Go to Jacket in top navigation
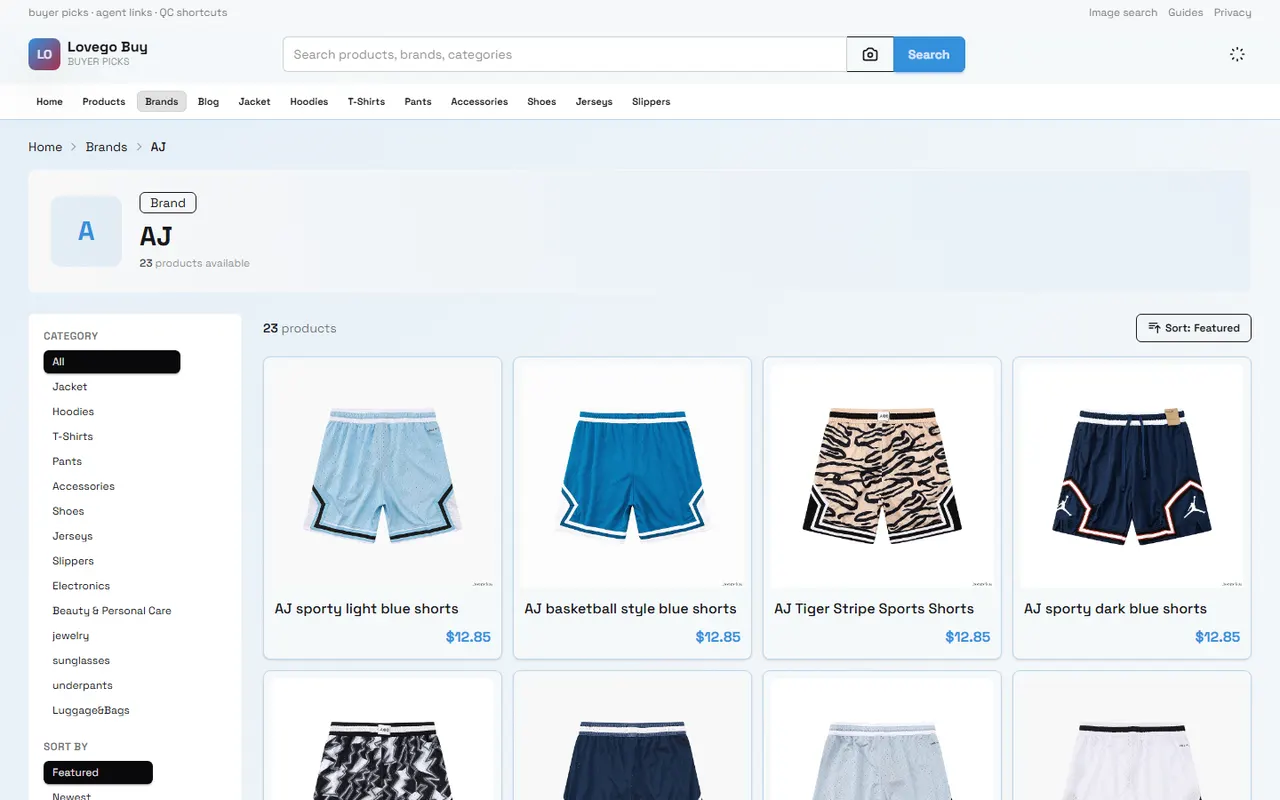 point(254,101)
